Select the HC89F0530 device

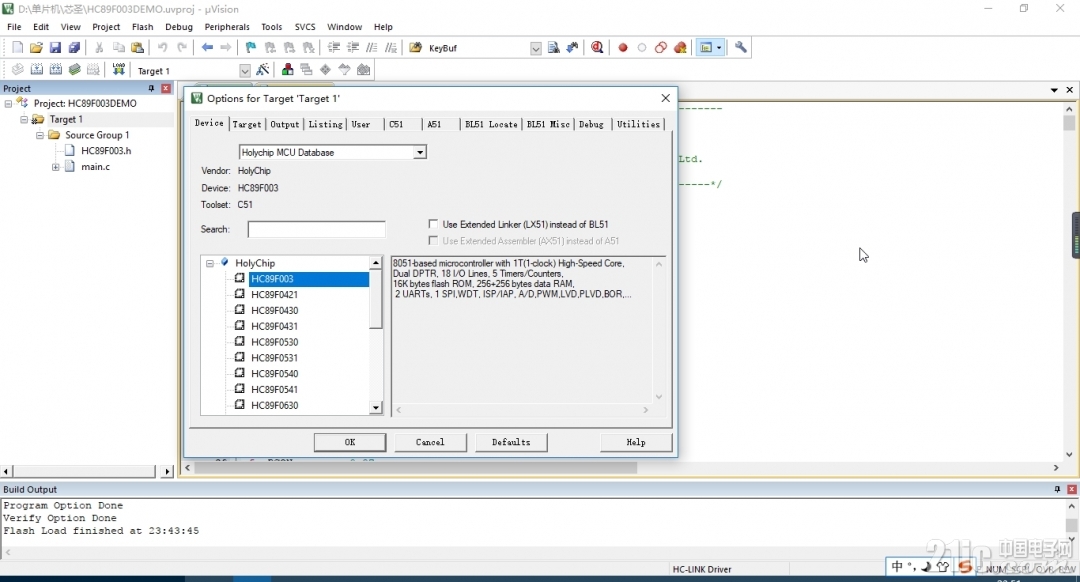[274, 342]
